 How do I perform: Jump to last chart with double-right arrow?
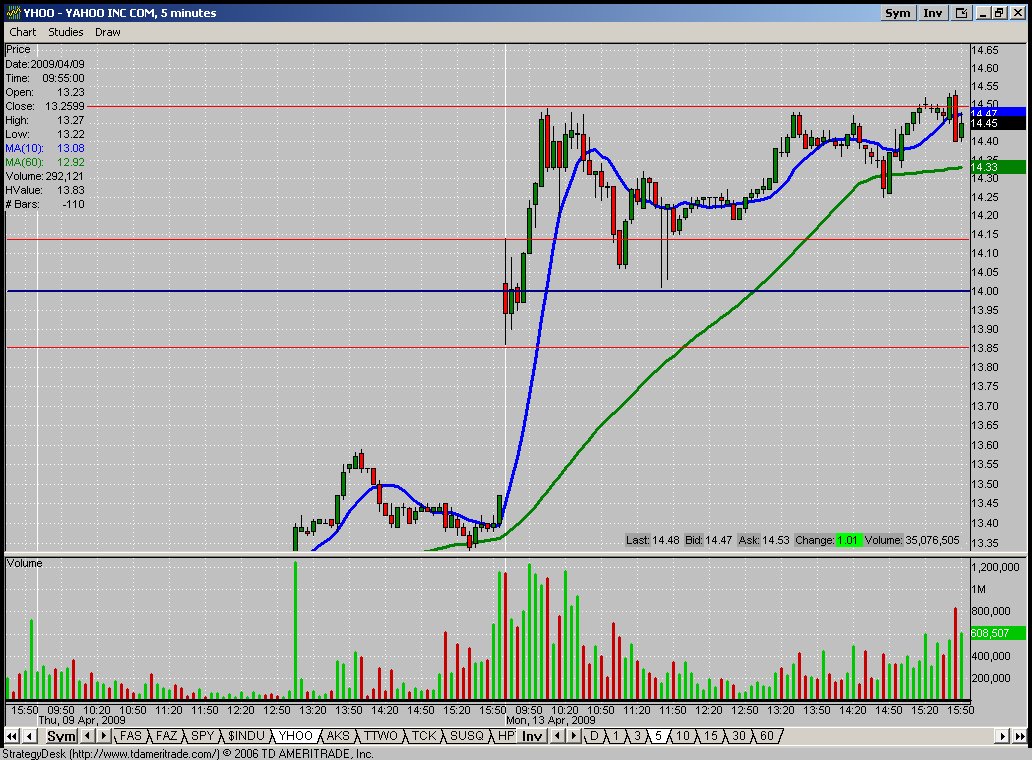(x=1020, y=736)
